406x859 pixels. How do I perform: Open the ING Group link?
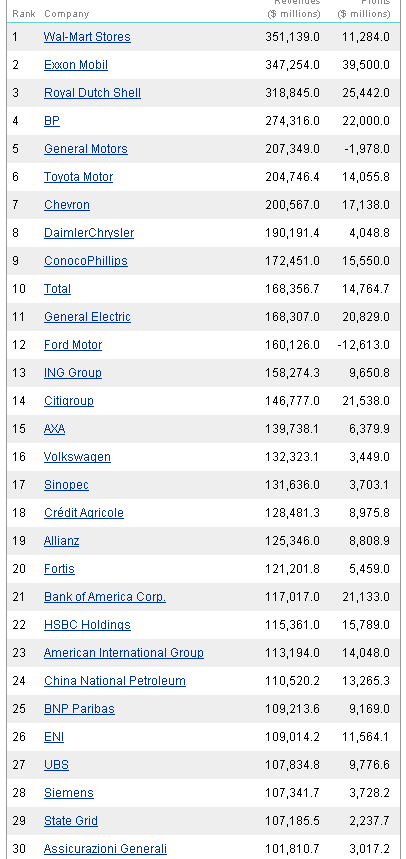(73, 373)
